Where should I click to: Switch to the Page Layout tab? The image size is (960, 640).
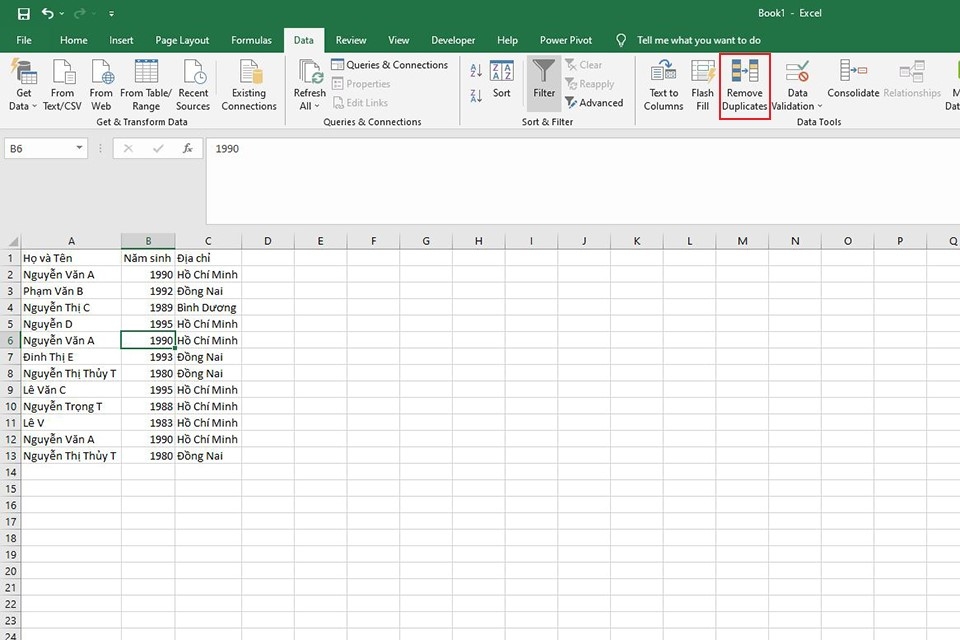[x=182, y=40]
